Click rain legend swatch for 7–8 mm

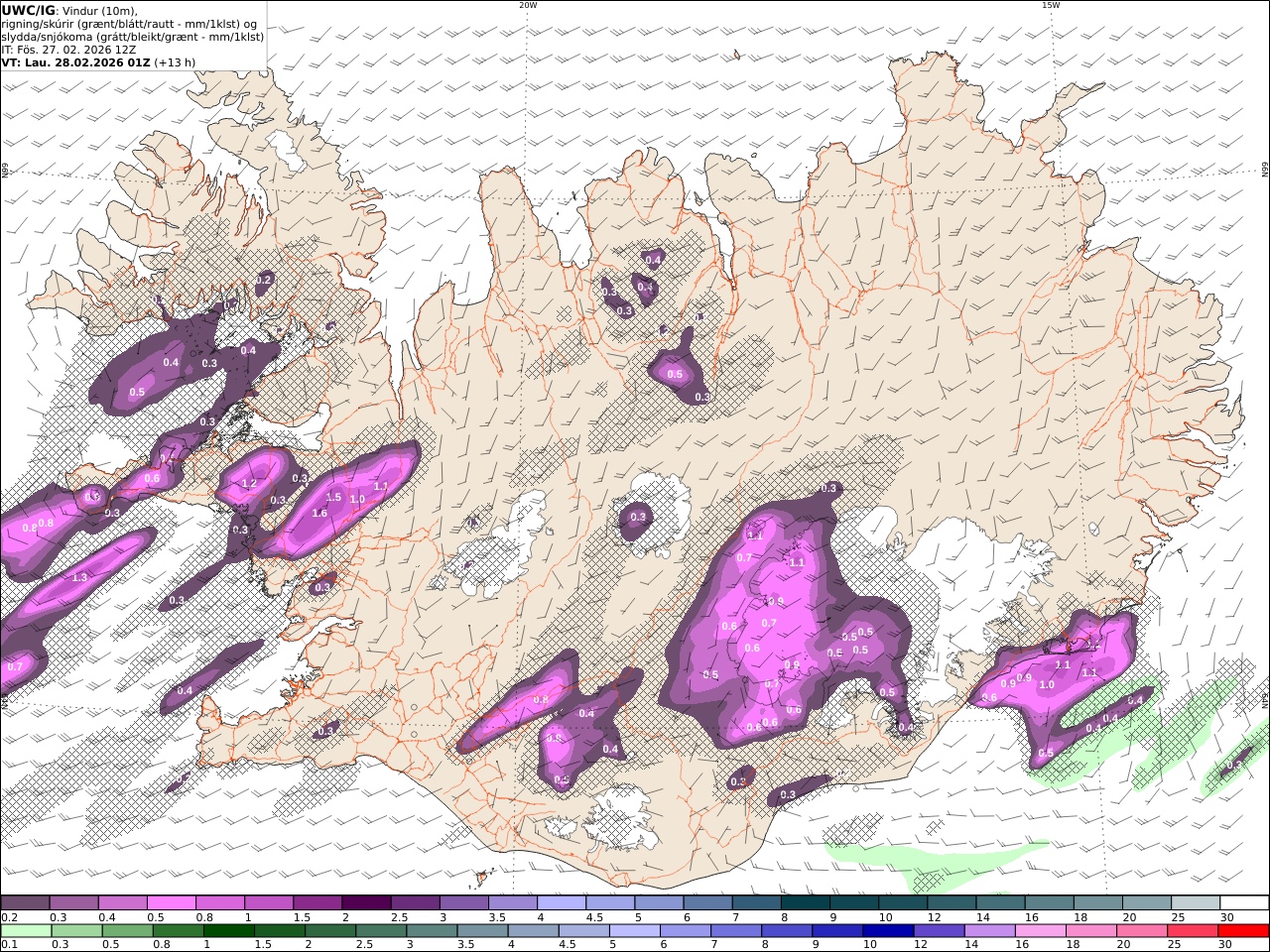tap(736, 930)
